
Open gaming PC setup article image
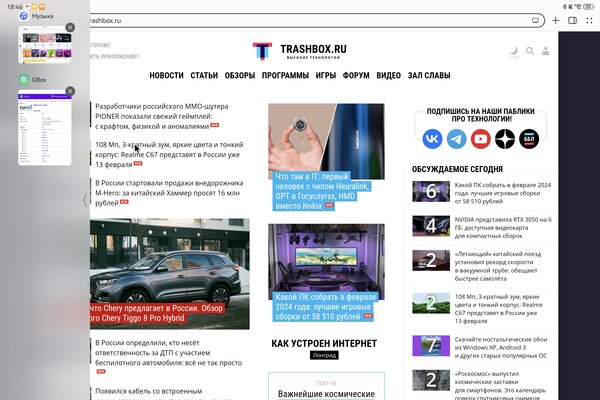click(326, 258)
